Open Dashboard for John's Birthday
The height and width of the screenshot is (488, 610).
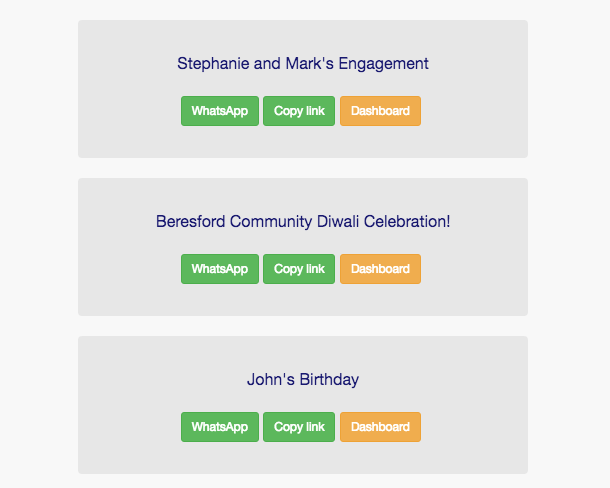coord(380,427)
